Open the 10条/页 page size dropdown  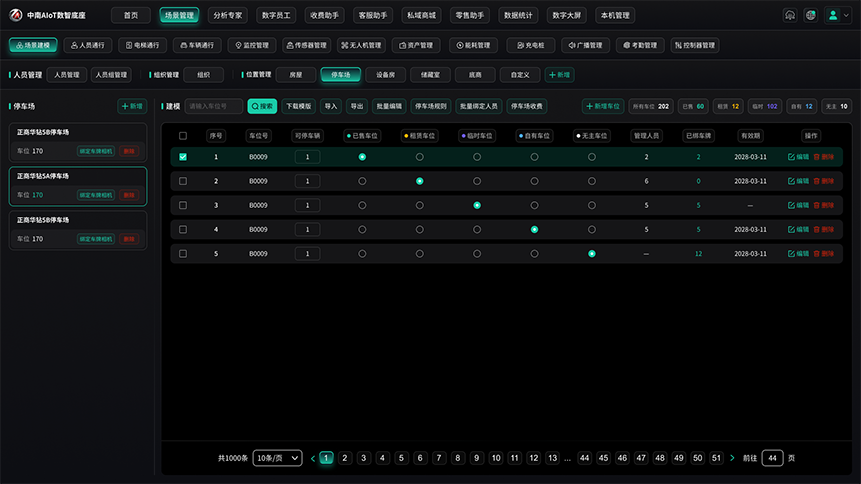tap(277, 458)
